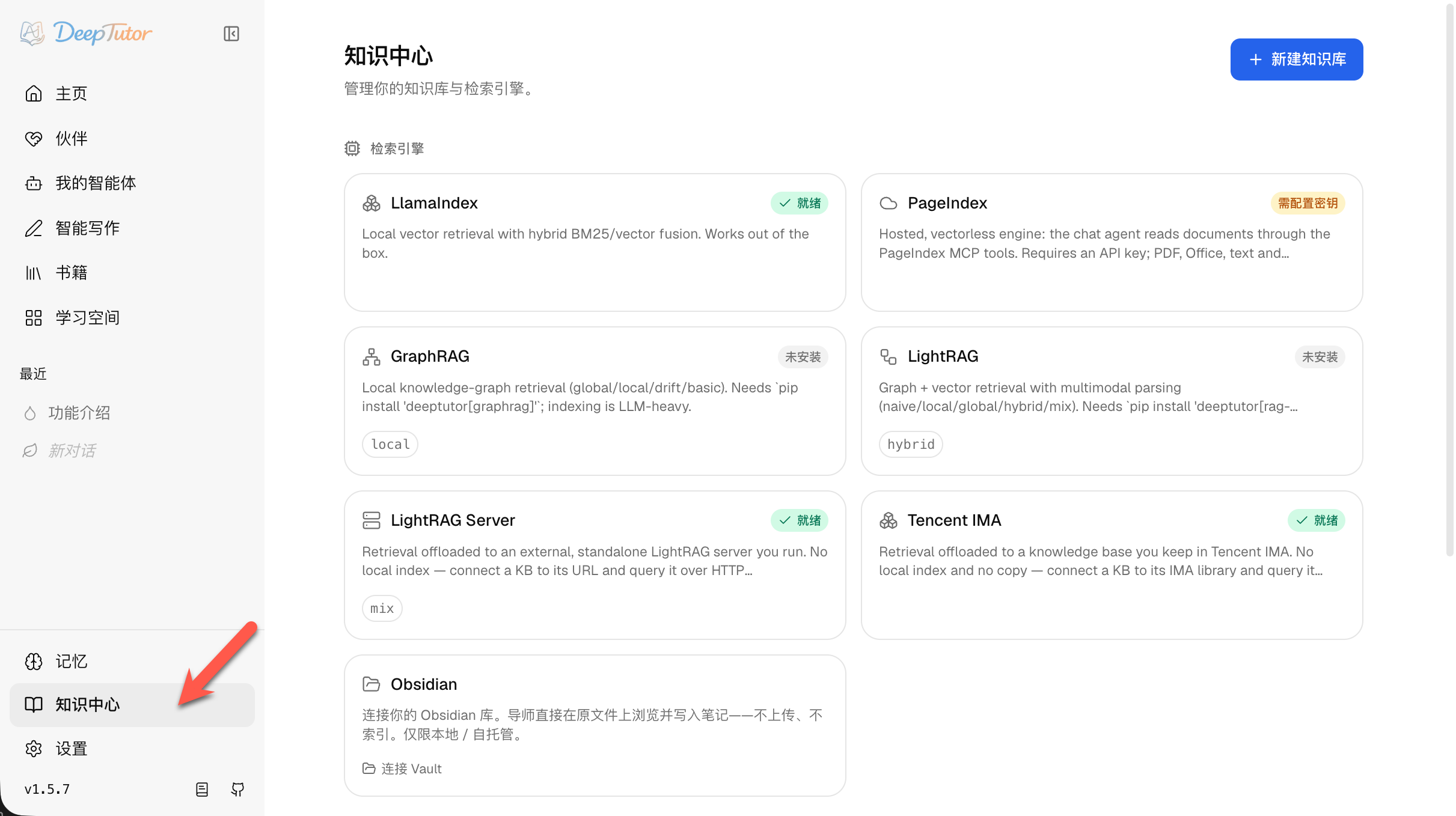Click the brain icon for 记忆
This screenshot has width=1456, height=816.
34,662
